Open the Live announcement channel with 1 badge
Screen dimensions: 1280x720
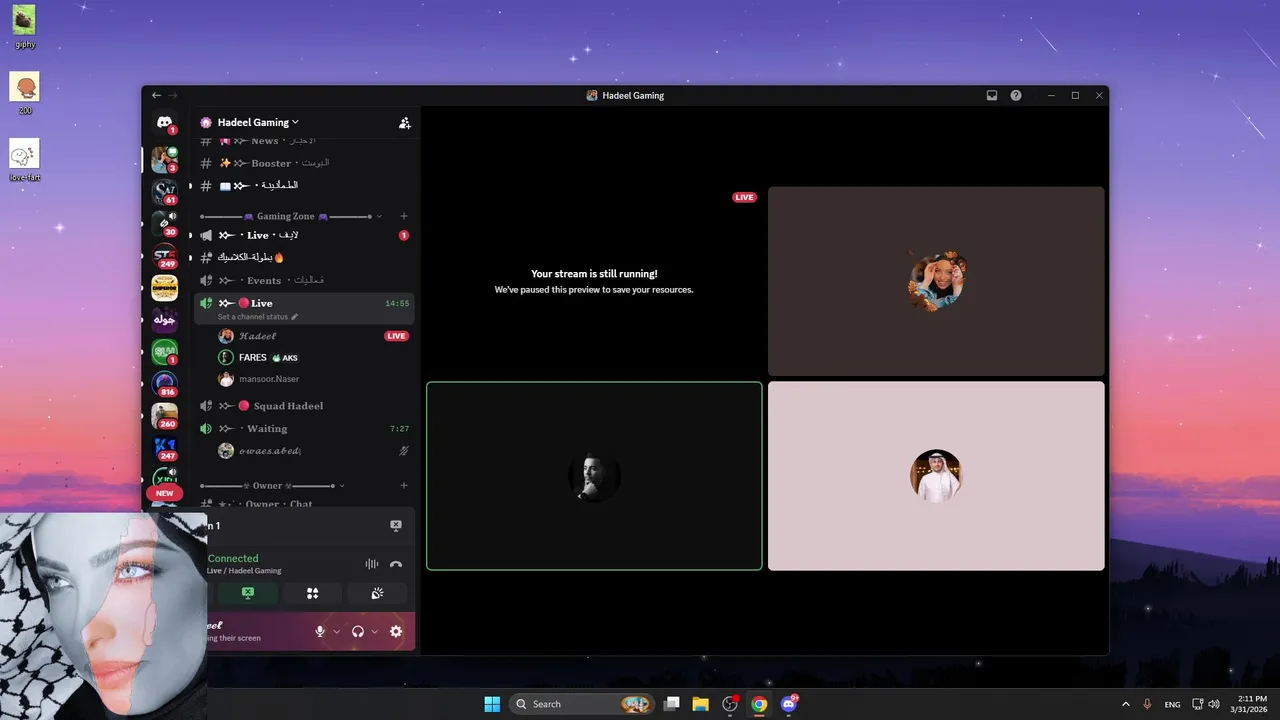point(304,235)
